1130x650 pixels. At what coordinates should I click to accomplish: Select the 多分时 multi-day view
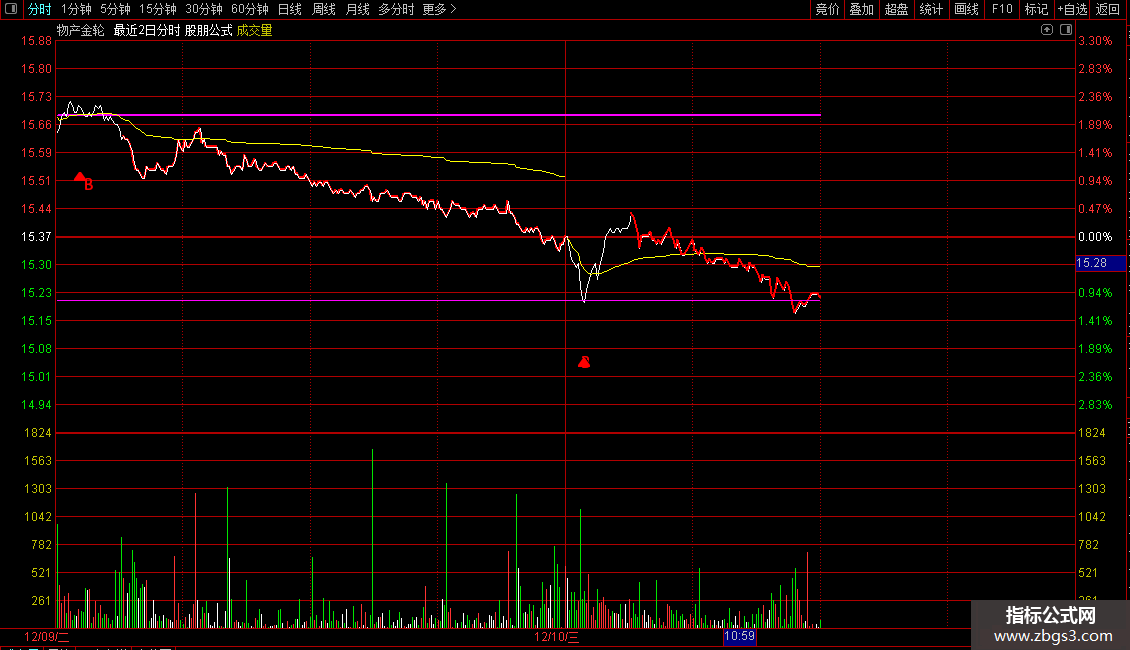pyautogui.click(x=396, y=9)
